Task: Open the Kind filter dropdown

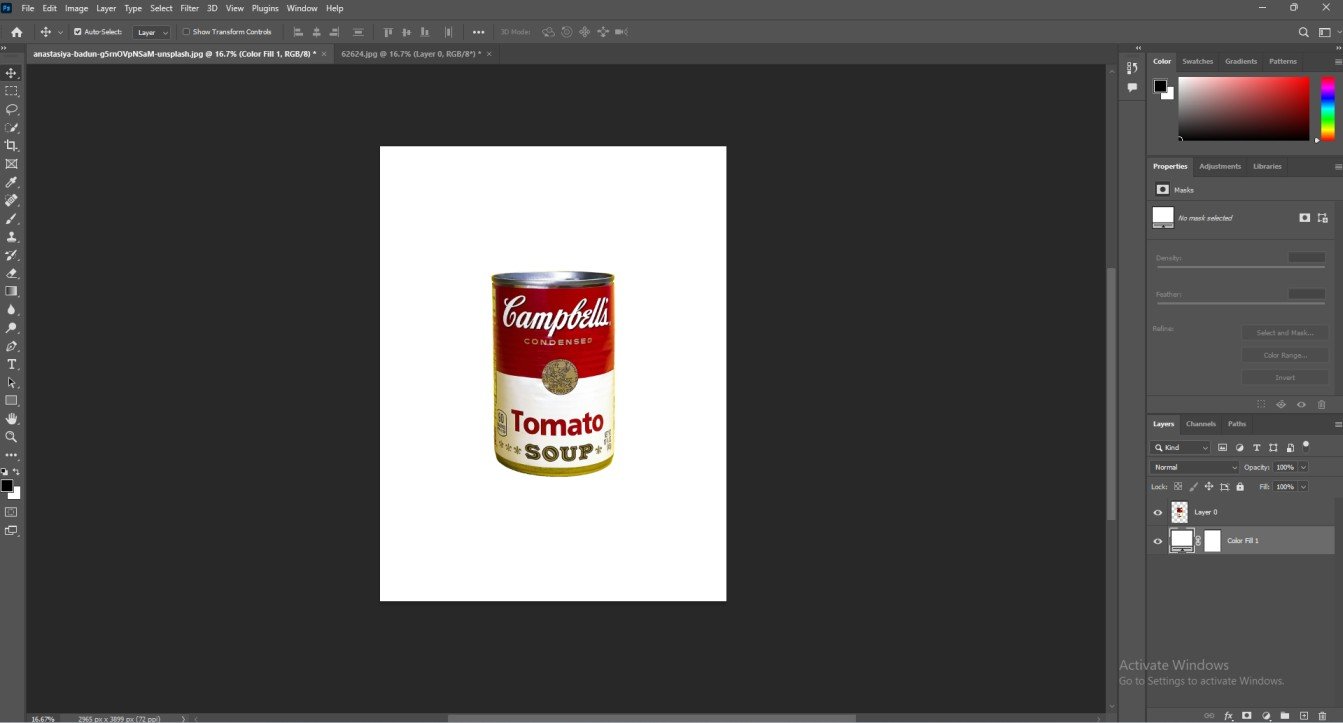Action: tap(1180, 448)
